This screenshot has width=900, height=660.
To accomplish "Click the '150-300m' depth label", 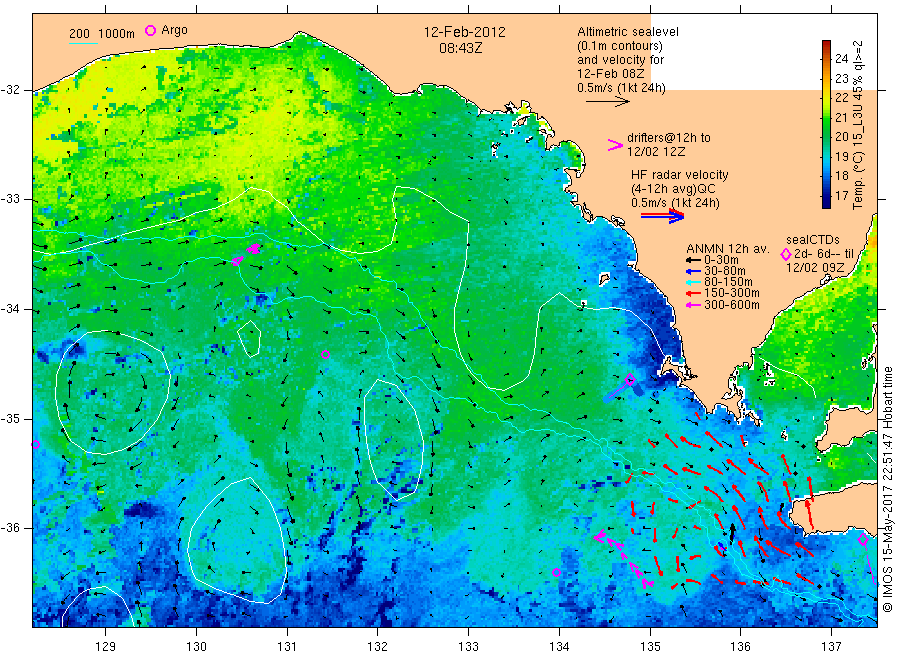I will 732,293.
